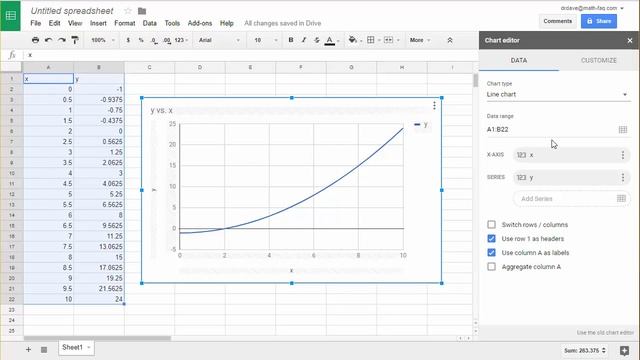Switch to the DATA tab

(519, 60)
